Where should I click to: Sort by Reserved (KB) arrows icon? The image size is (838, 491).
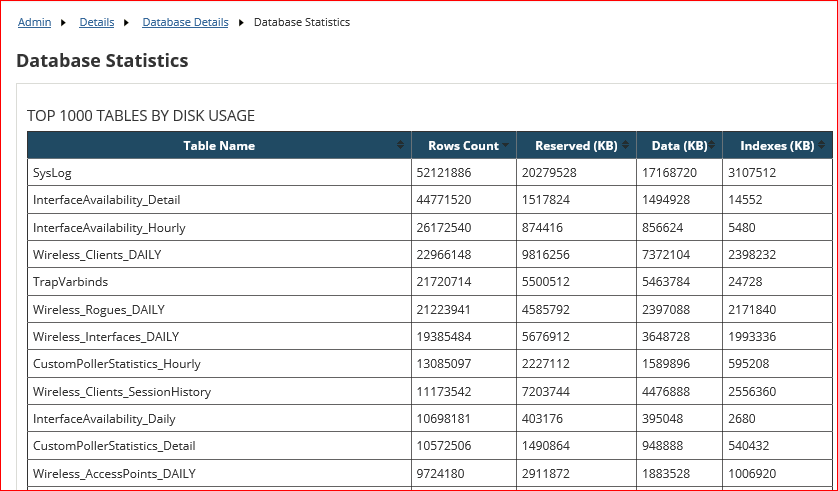pyautogui.click(x=626, y=145)
